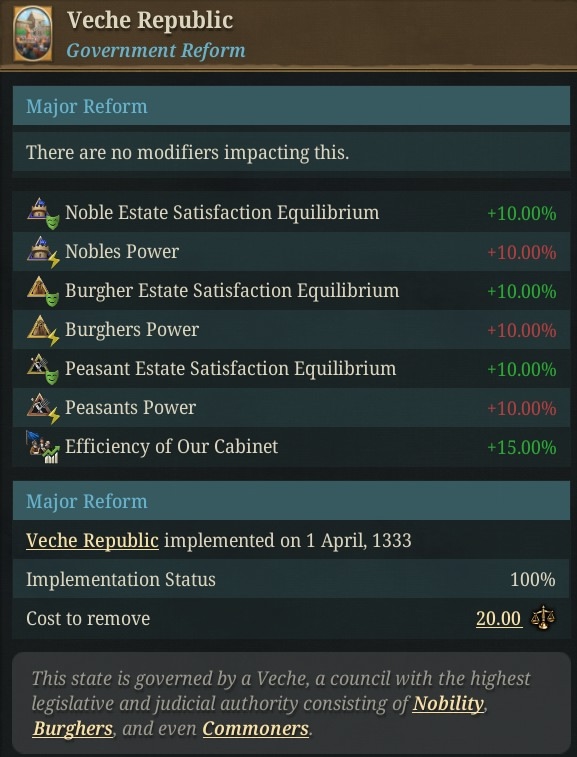The width and height of the screenshot is (577, 757).
Task: Click the Veche Republic reform portrait icon
Action: point(32,34)
